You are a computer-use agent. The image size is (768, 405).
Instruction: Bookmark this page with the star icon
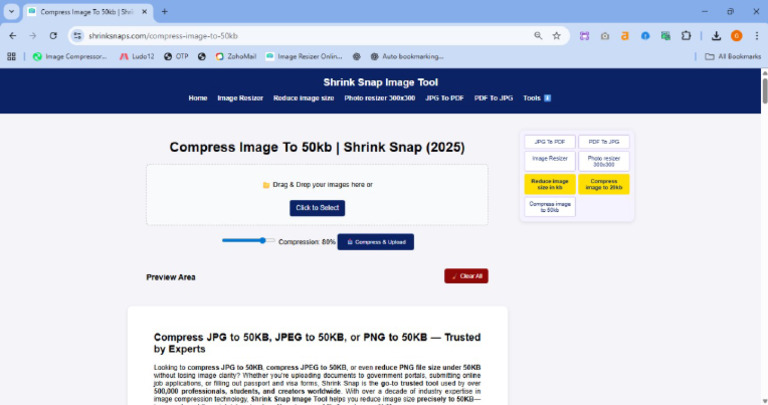556,36
